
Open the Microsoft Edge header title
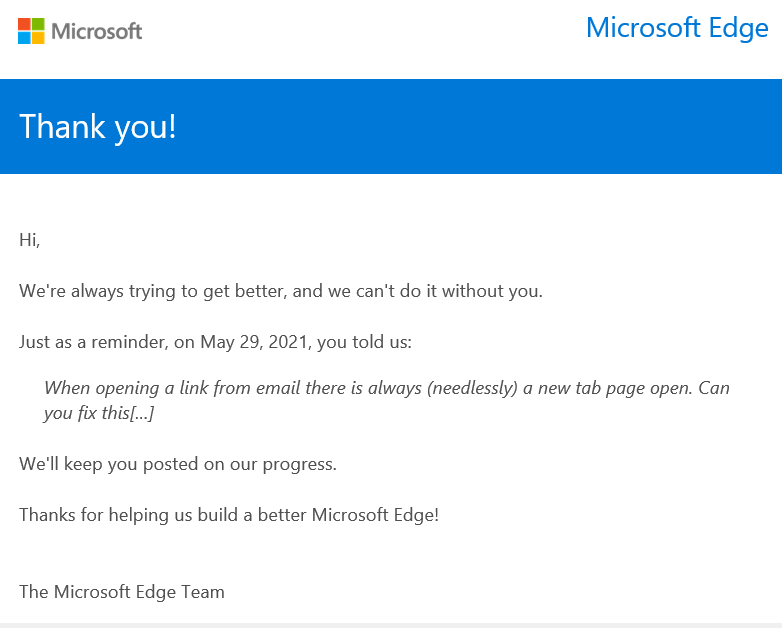click(677, 28)
